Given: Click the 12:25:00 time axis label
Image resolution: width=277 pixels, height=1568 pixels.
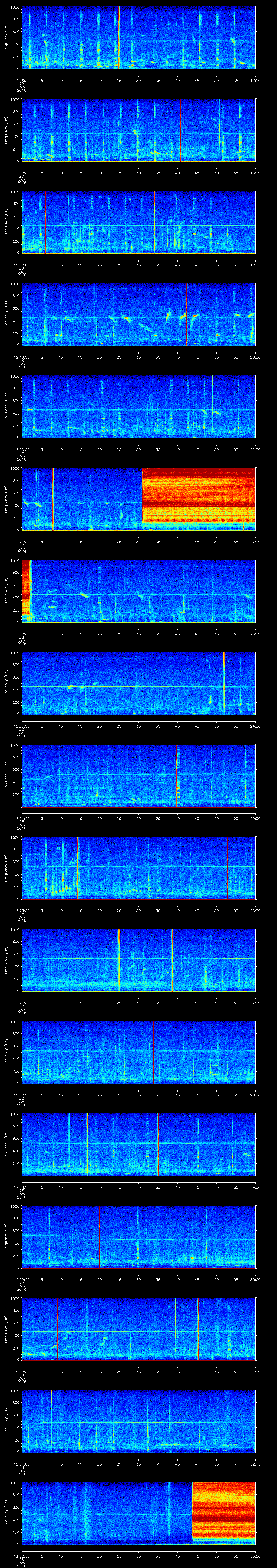Looking at the screenshot, I should click(21, 910).
